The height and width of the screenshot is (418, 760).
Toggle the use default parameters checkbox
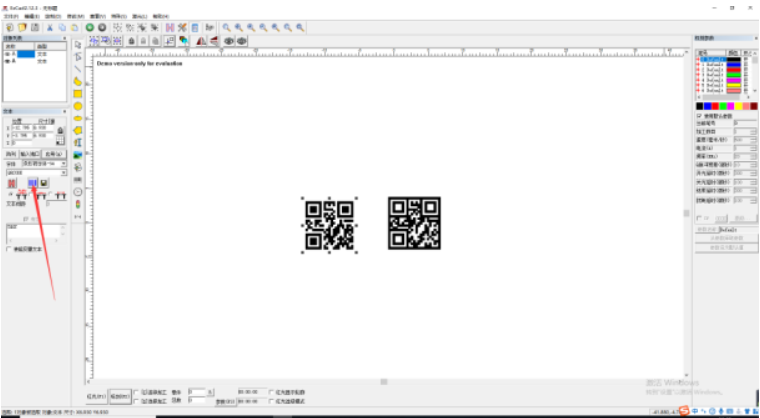699,115
